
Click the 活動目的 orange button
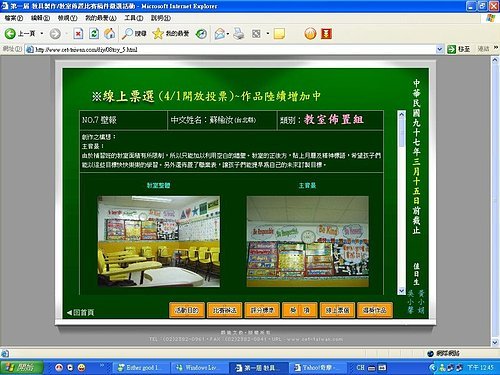[187, 310]
